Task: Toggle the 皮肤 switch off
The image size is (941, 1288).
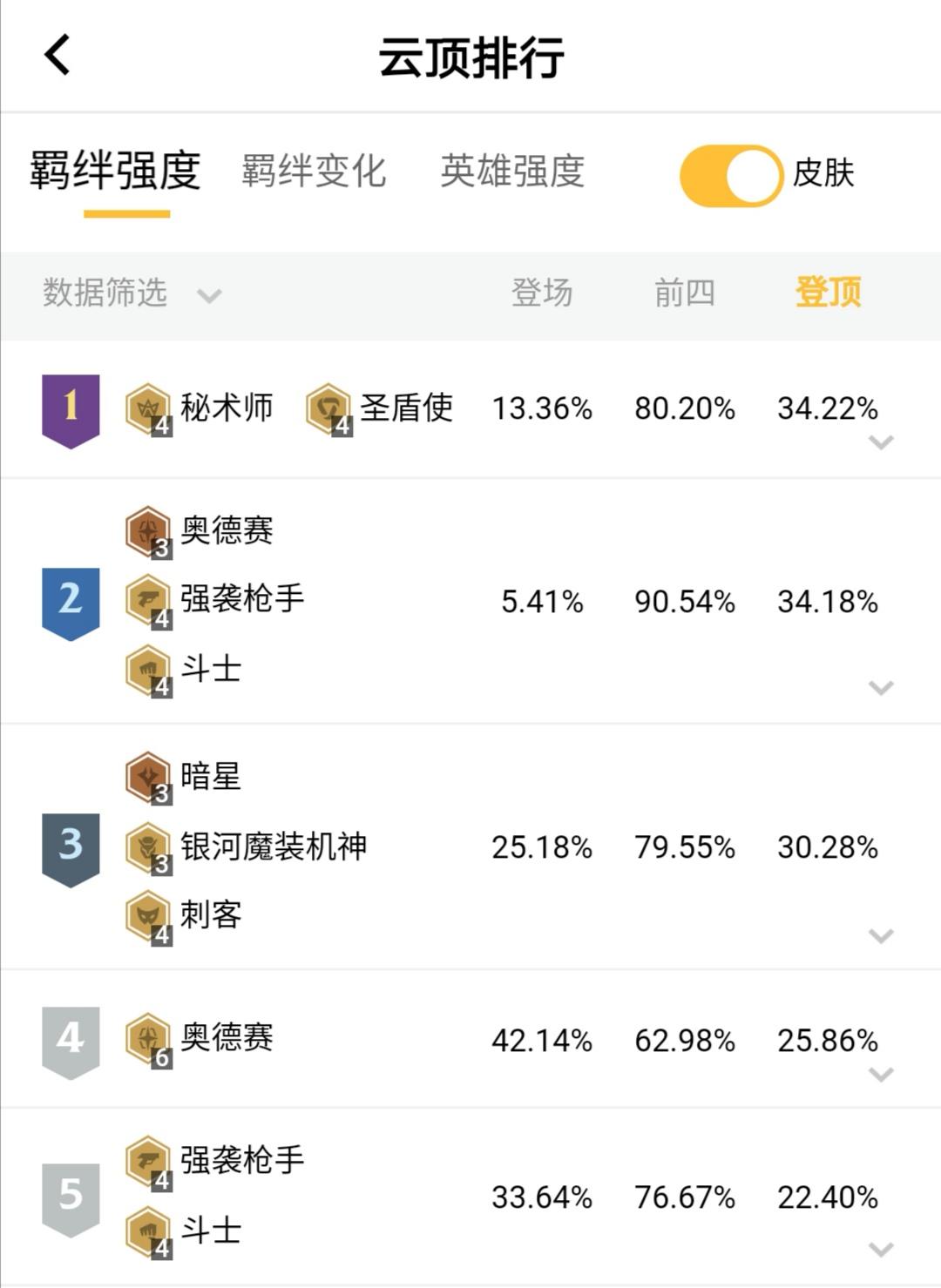Action: [731, 175]
